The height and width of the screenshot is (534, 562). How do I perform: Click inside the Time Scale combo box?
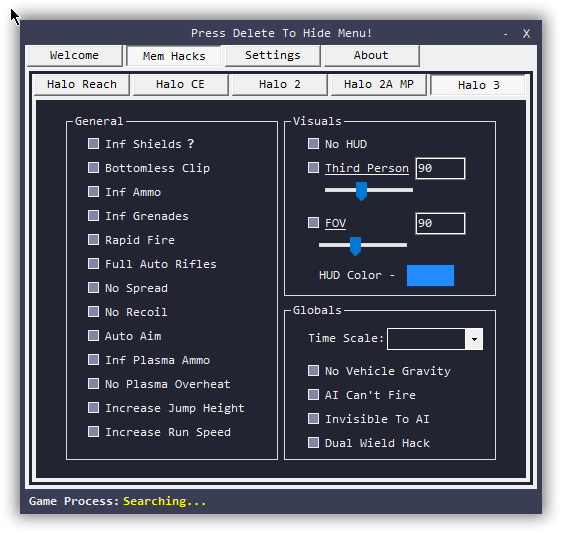coord(427,339)
